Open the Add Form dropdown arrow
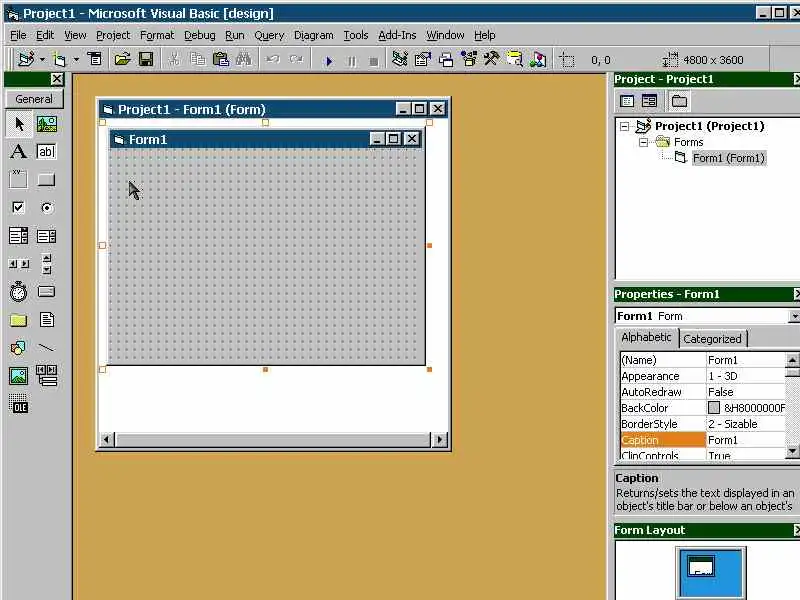Viewport: 800px width, 600px height. [x=76, y=60]
